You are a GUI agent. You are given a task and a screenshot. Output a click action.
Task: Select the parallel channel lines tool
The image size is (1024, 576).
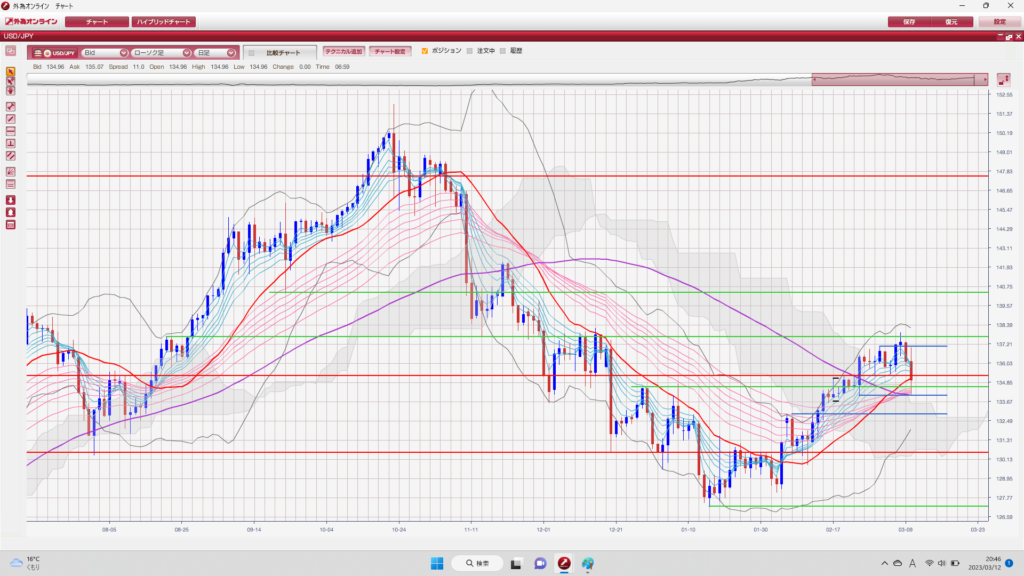pos(10,156)
